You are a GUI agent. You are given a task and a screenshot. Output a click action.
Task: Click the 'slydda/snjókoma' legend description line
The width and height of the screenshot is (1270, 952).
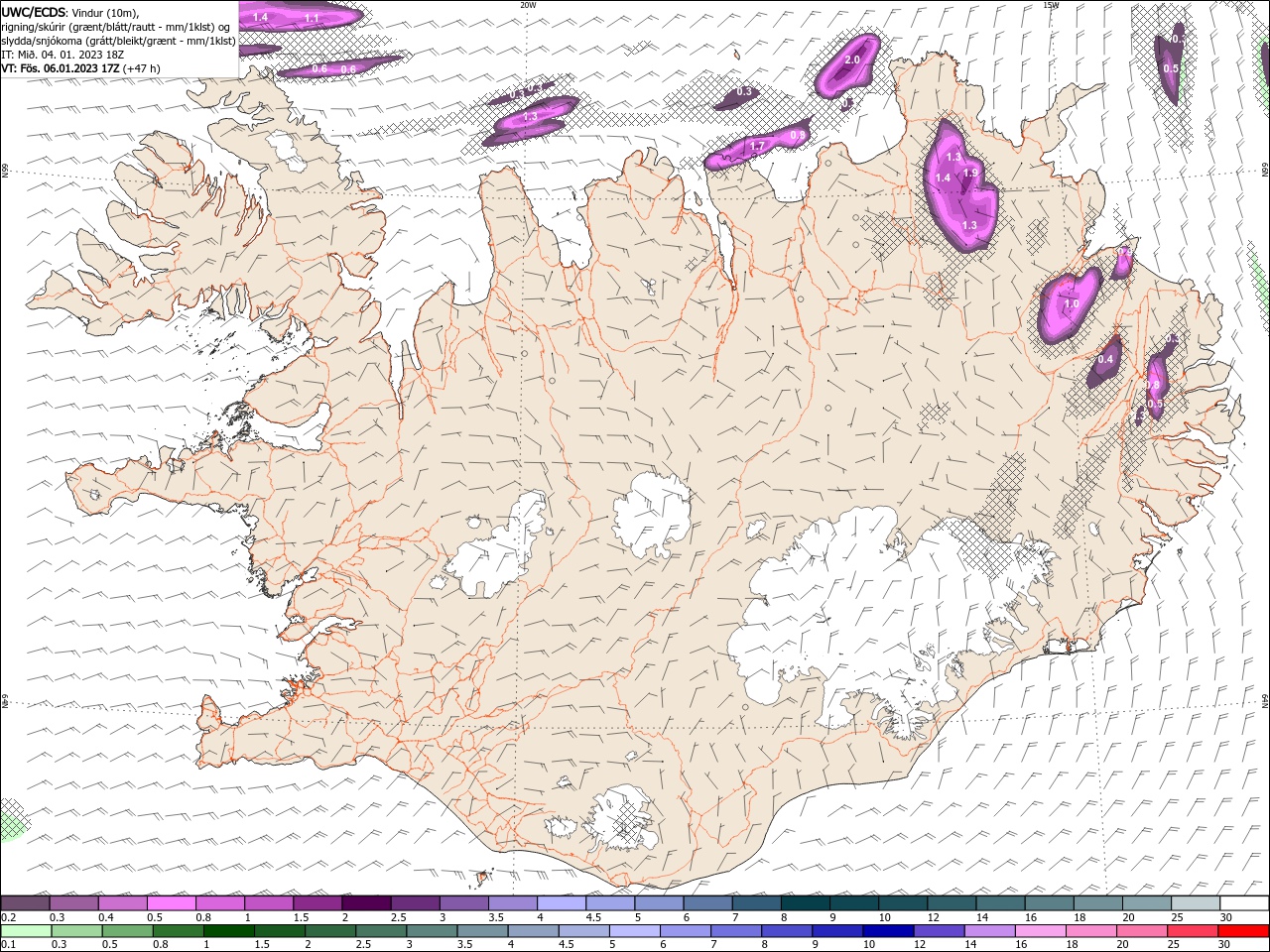[119, 41]
